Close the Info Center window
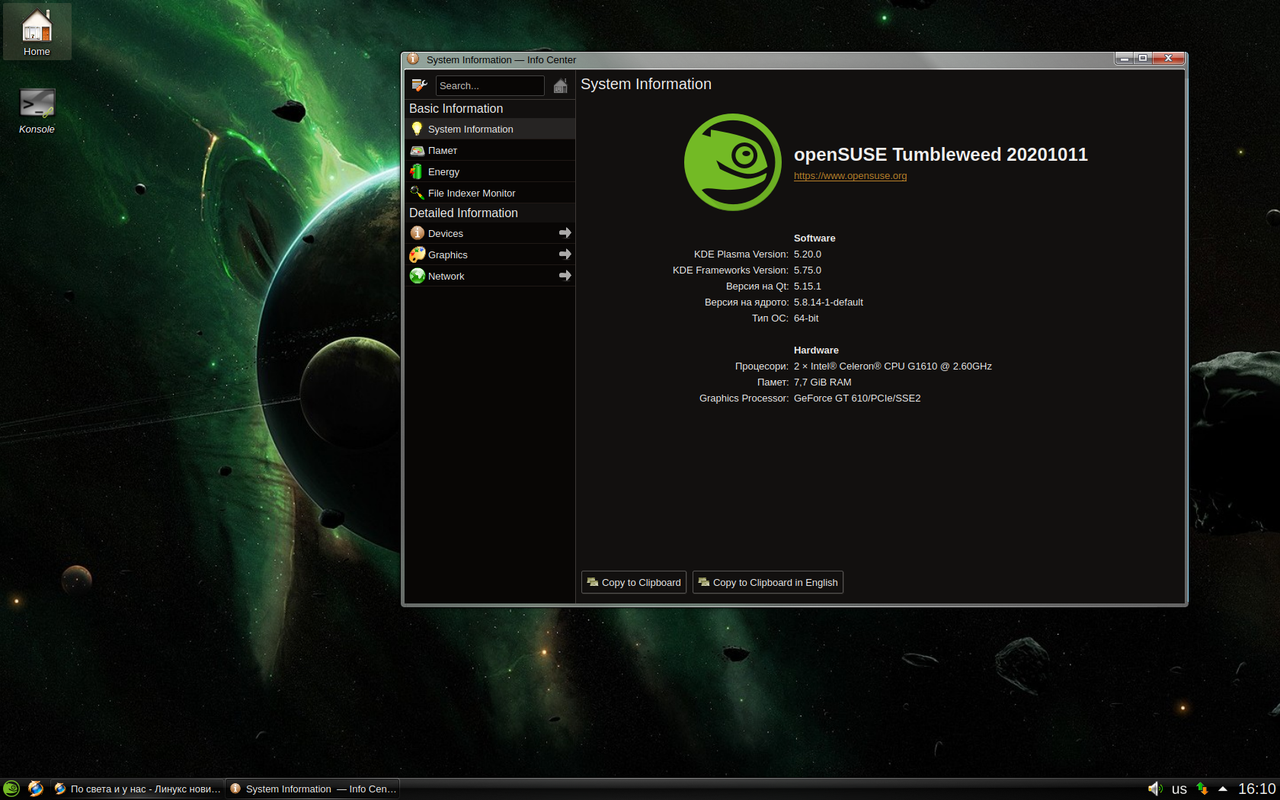 point(1168,59)
